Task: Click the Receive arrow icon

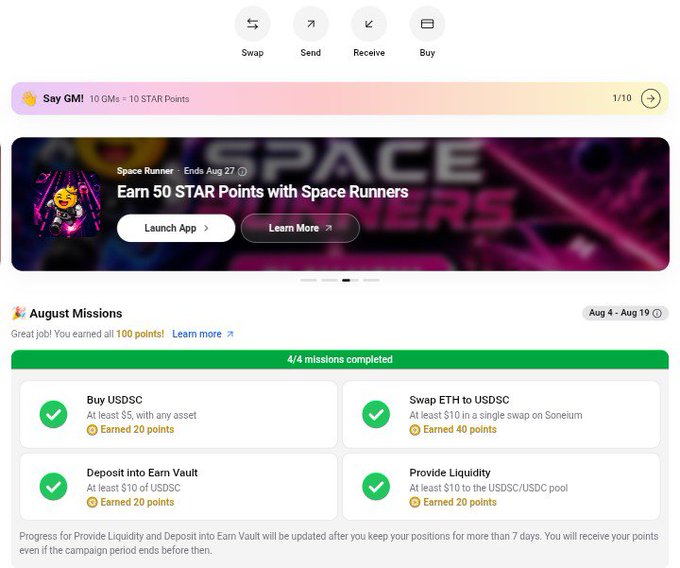Action: [369, 24]
